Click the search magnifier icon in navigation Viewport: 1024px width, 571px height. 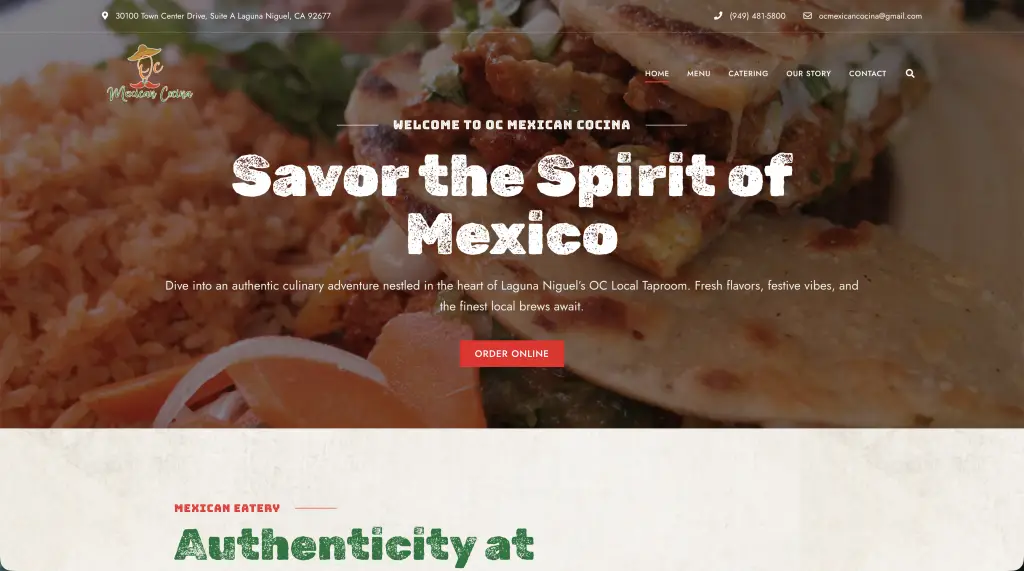[910, 73]
